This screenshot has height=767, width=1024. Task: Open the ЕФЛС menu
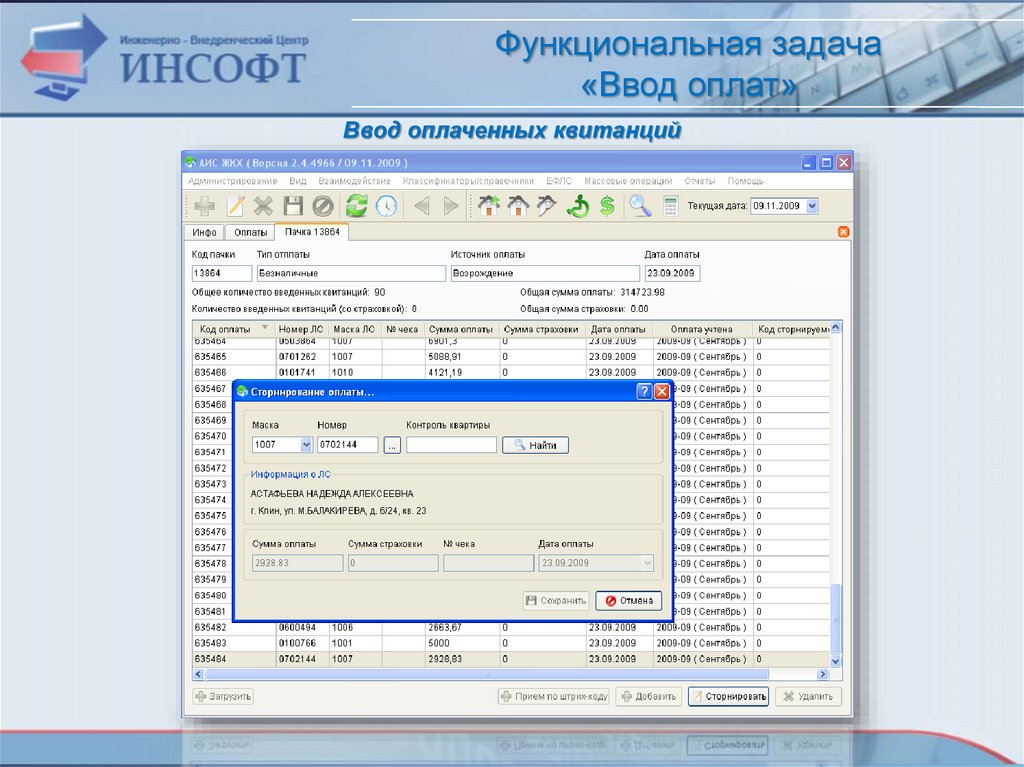(x=559, y=181)
